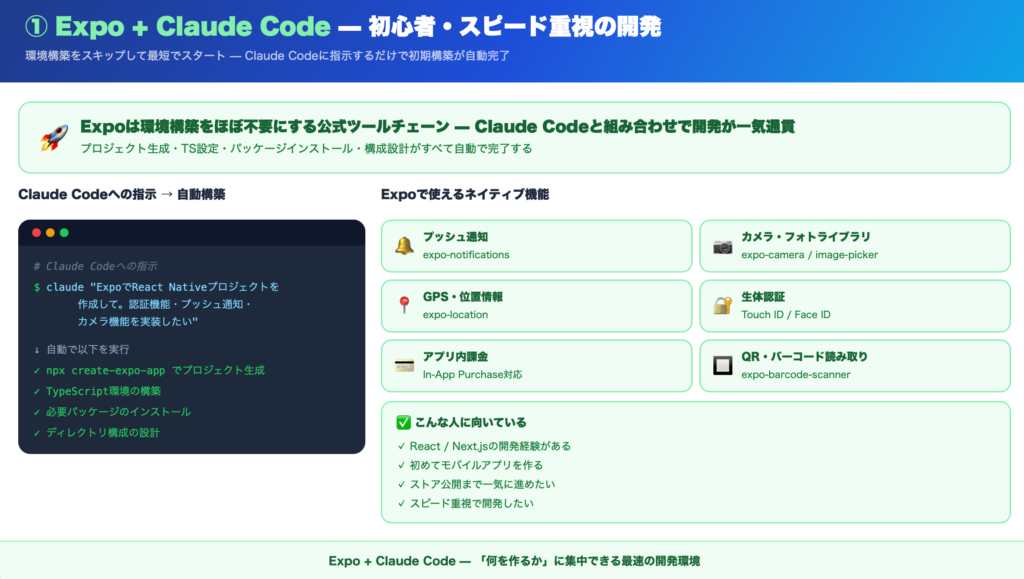Screen dimensions: 1024x579
Task: Click the yellow dot in terminal title bar
Action: pos(51,233)
